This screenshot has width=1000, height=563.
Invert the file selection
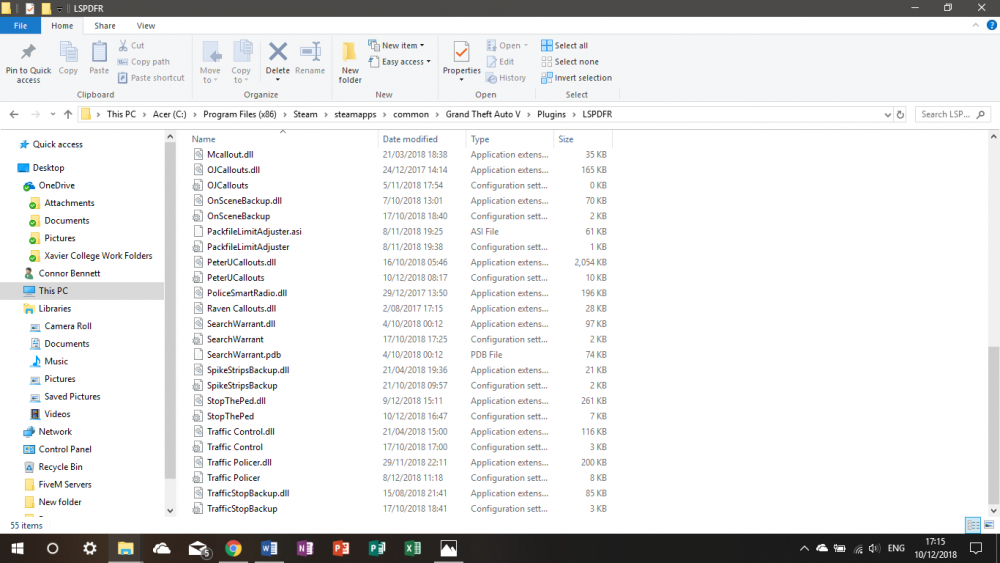click(x=577, y=78)
